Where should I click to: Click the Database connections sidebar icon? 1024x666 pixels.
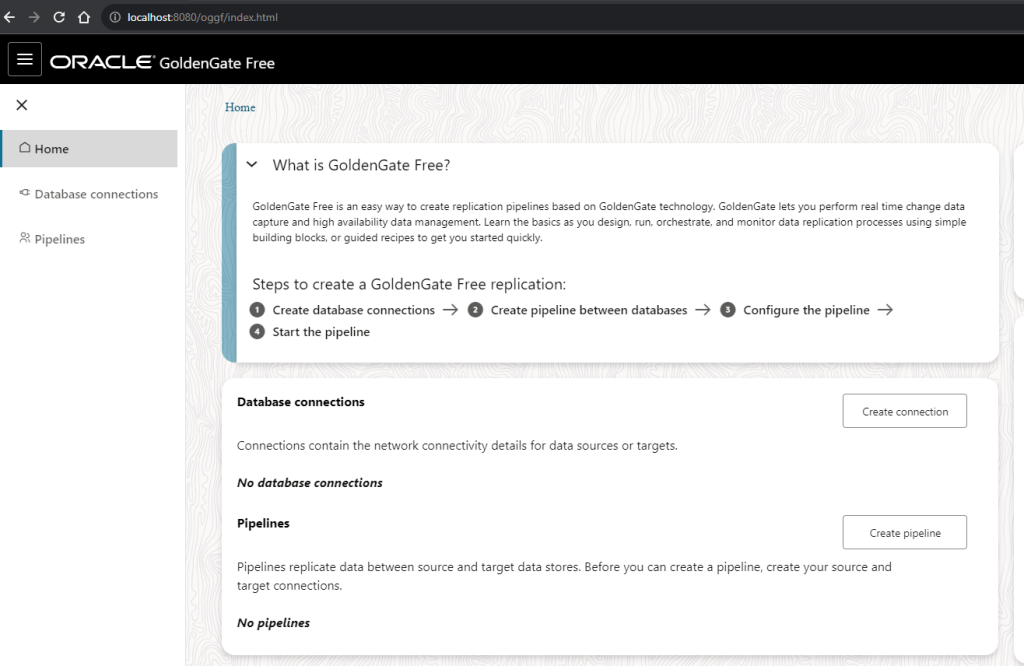coord(24,193)
